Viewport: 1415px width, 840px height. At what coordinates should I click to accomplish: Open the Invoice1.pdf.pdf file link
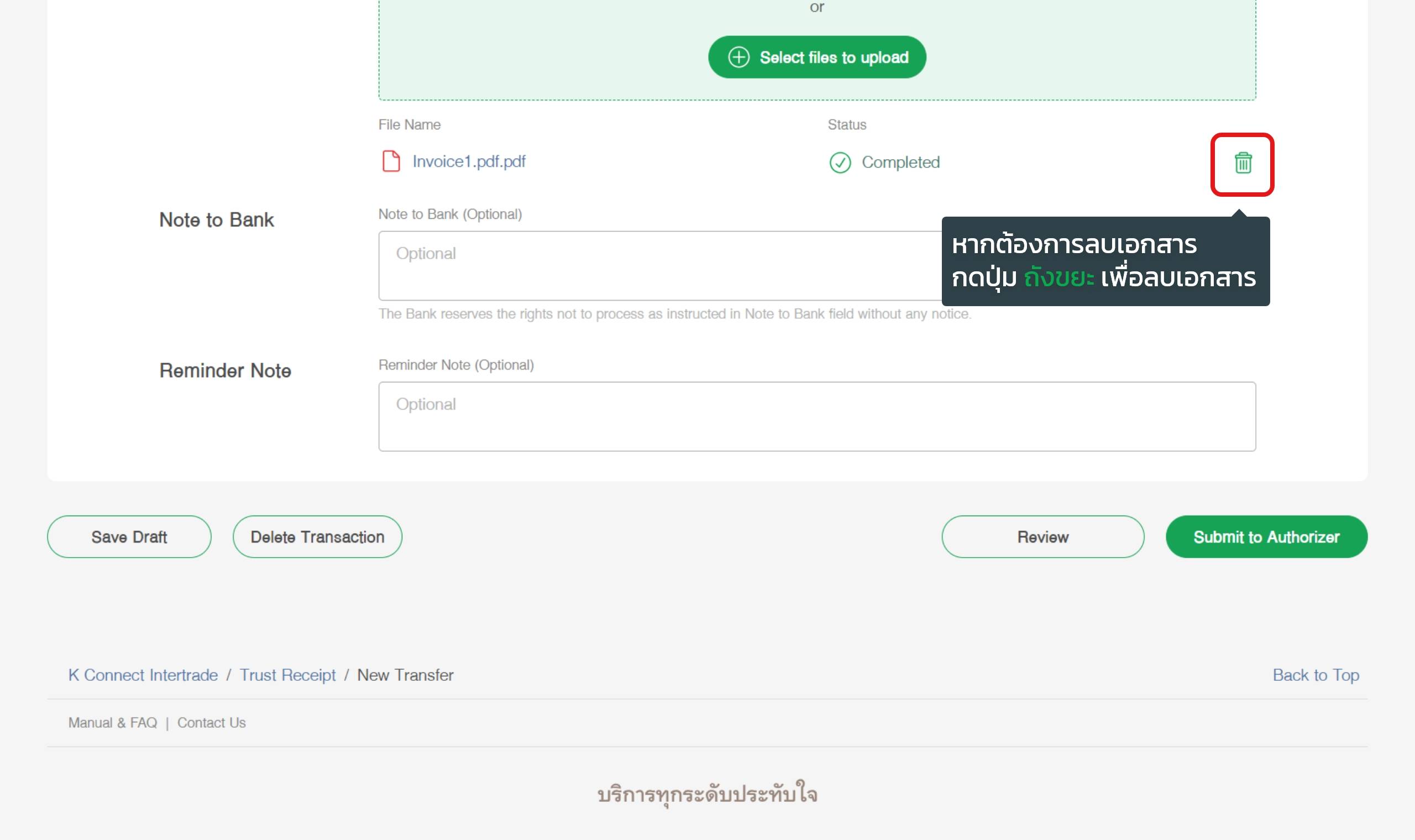pyautogui.click(x=469, y=162)
